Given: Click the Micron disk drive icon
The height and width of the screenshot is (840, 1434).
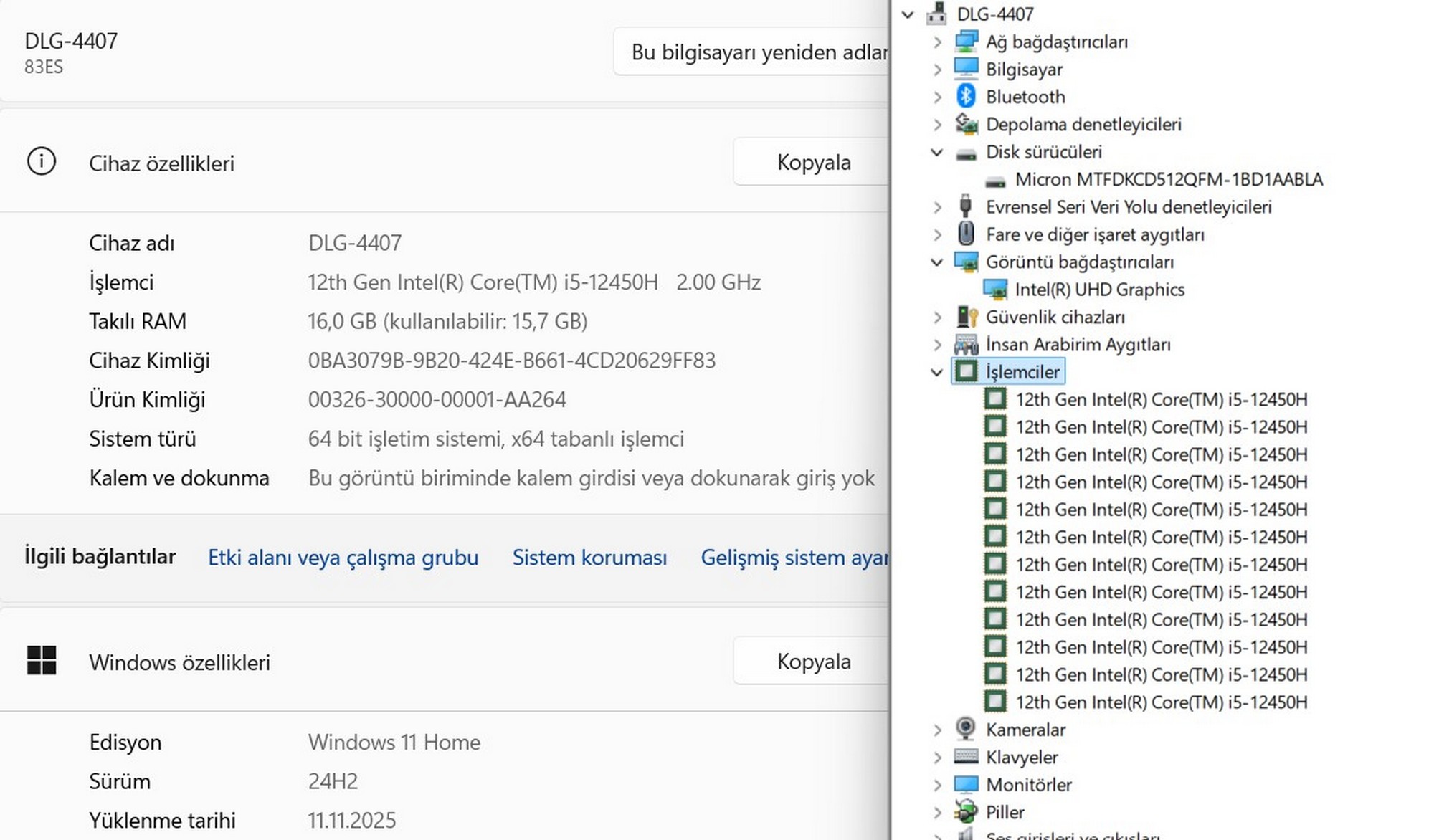Looking at the screenshot, I should tap(994, 180).
